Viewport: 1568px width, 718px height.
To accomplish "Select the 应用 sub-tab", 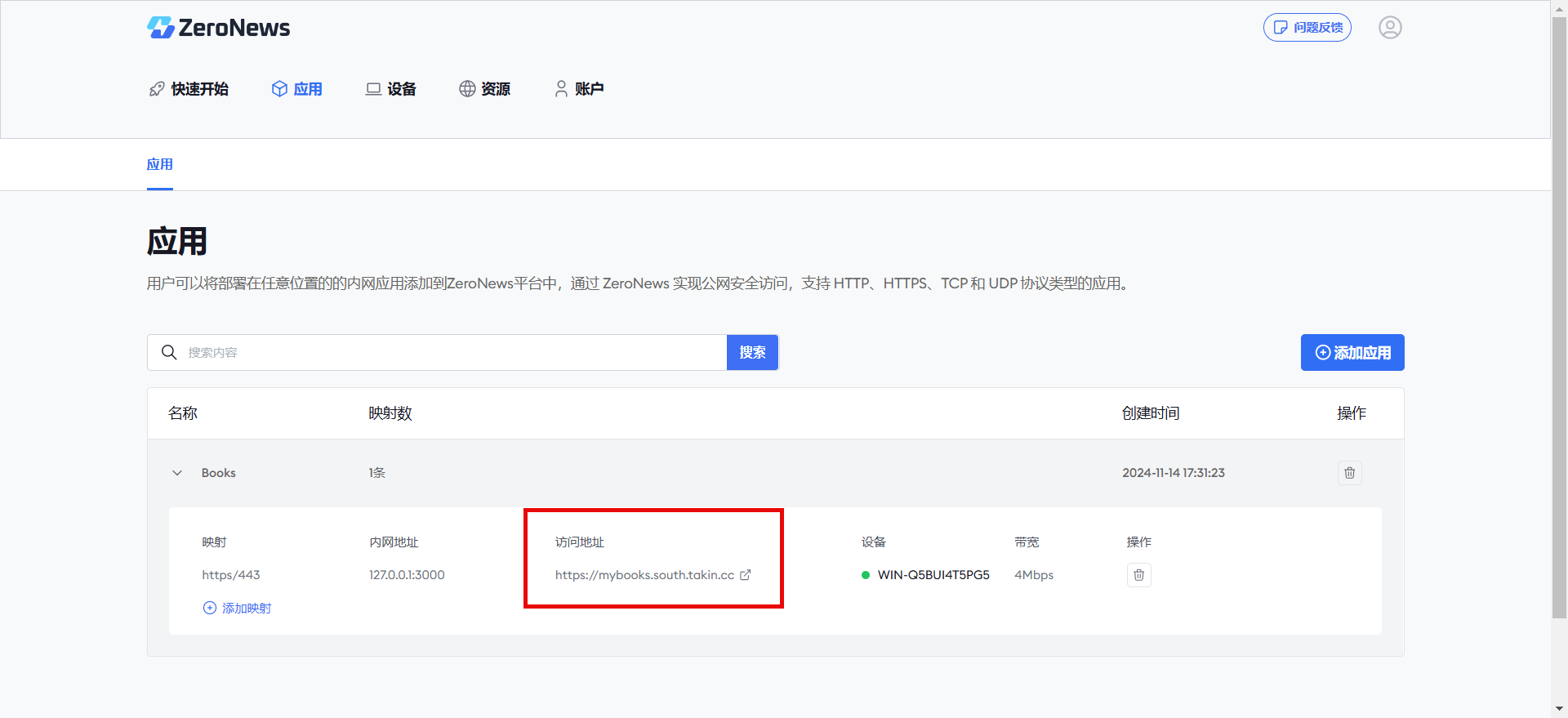I will coord(160,164).
